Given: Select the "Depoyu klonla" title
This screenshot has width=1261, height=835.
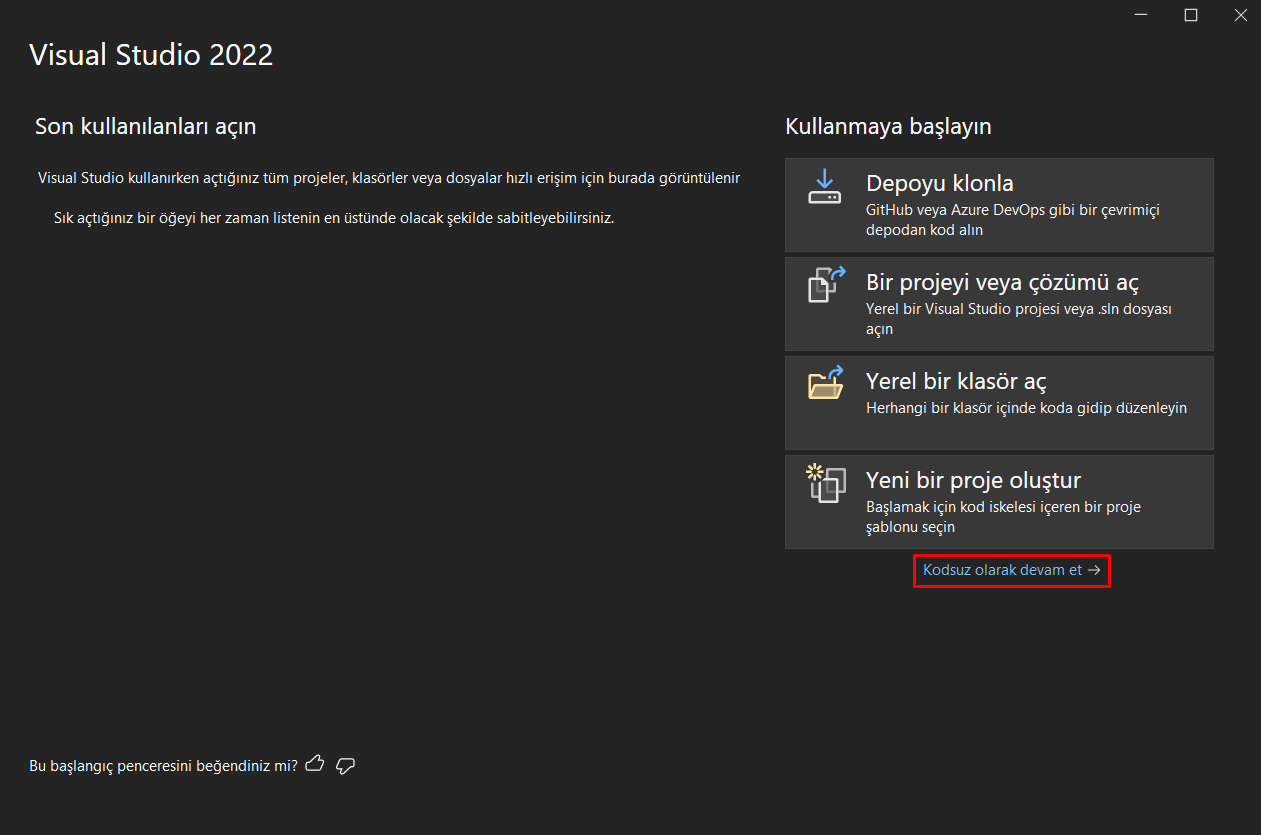Looking at the screenshot, I should 939,184.
